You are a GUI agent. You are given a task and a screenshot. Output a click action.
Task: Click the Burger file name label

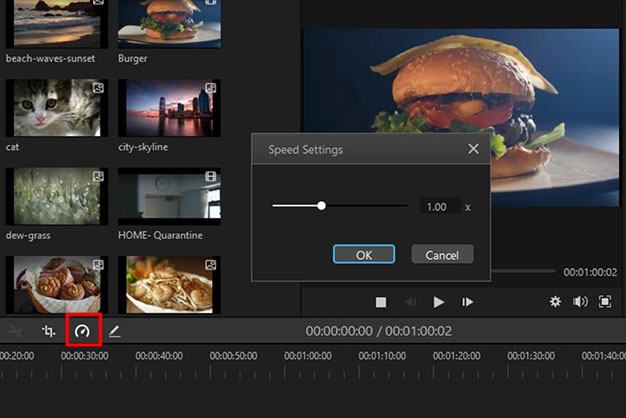(133, 59)
